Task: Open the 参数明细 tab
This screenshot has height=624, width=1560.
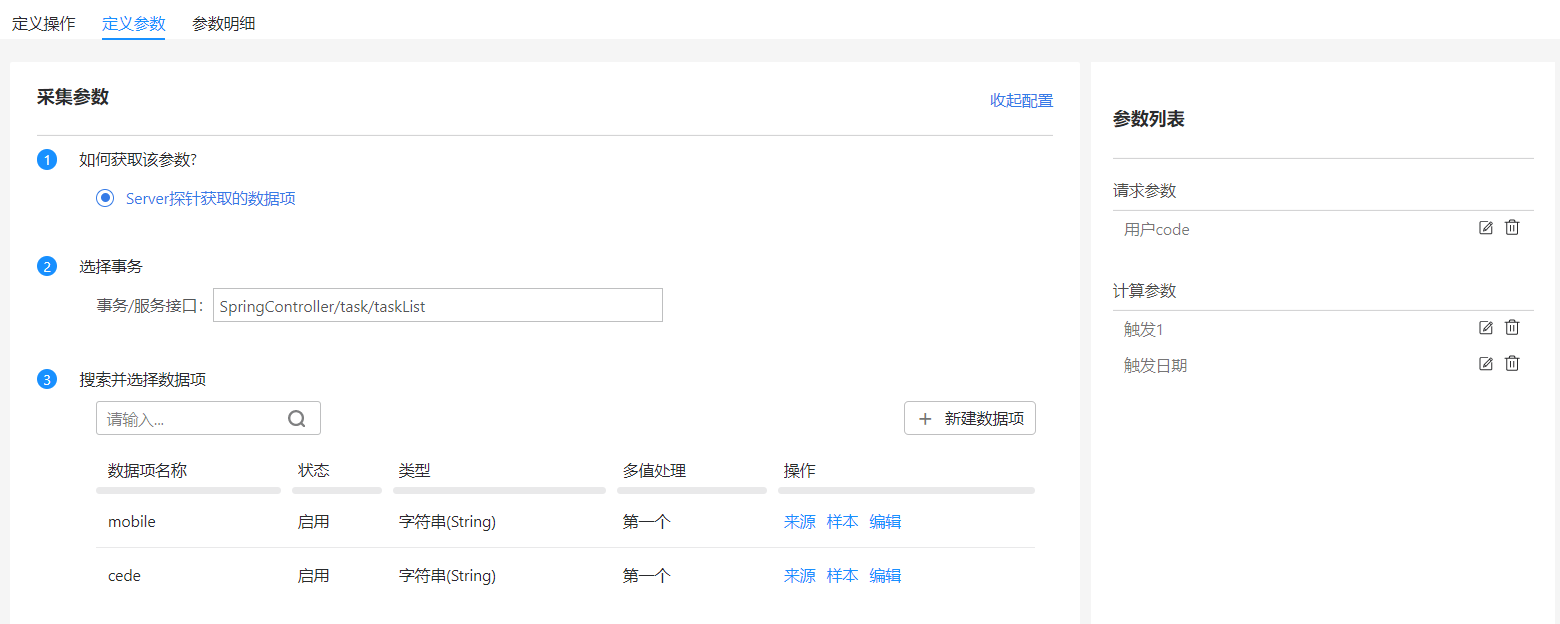Action: click(x=223, y=23)
